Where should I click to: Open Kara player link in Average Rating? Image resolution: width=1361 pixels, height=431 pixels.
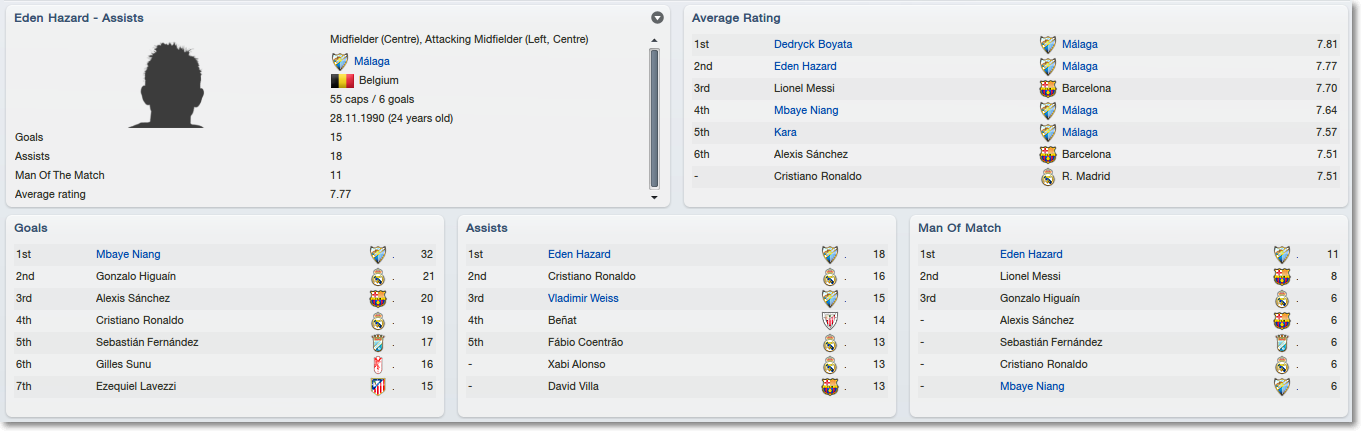pyautogui.click(x=785, y=132)
